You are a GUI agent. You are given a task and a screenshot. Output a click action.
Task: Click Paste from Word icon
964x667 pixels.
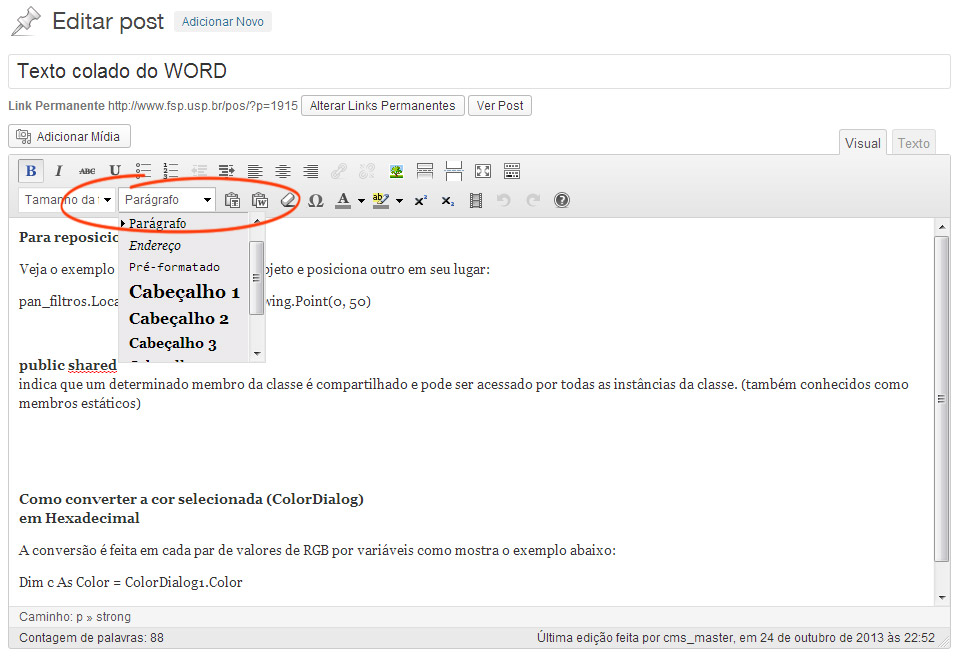[260, 200]
